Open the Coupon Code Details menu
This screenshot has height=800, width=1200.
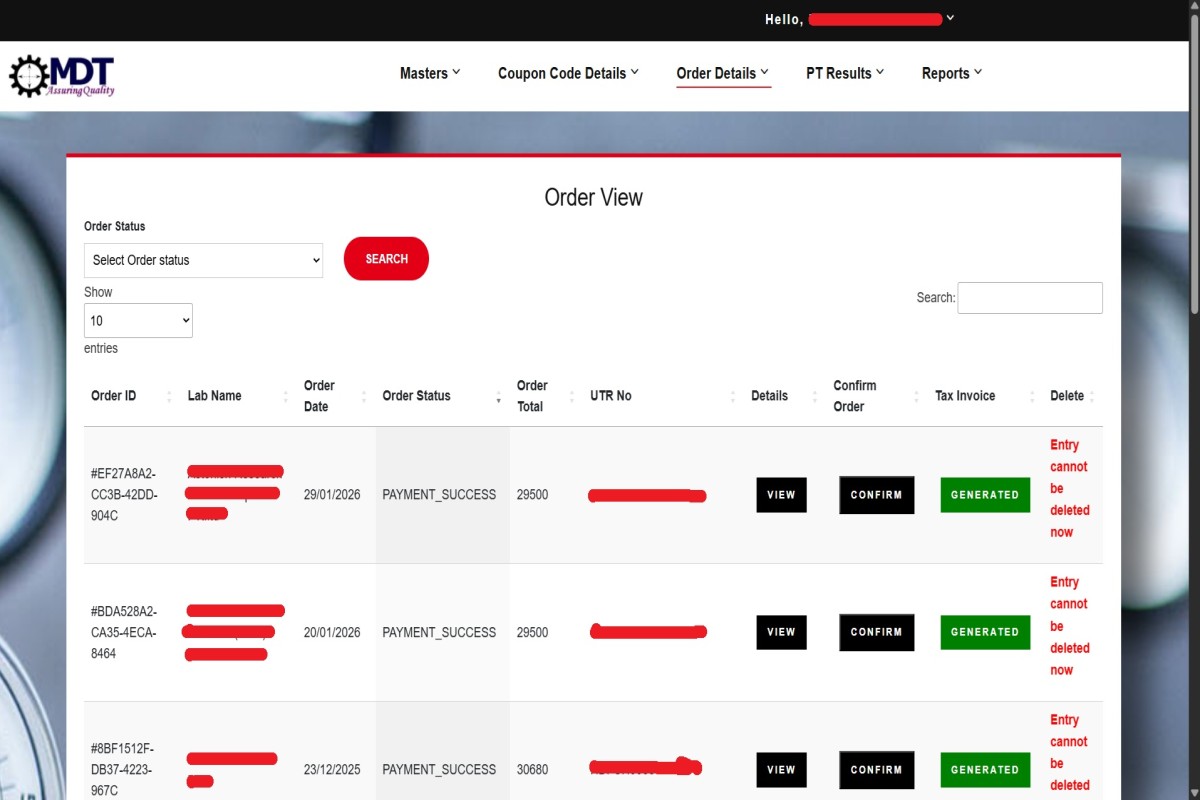click(x=568, y=73)
